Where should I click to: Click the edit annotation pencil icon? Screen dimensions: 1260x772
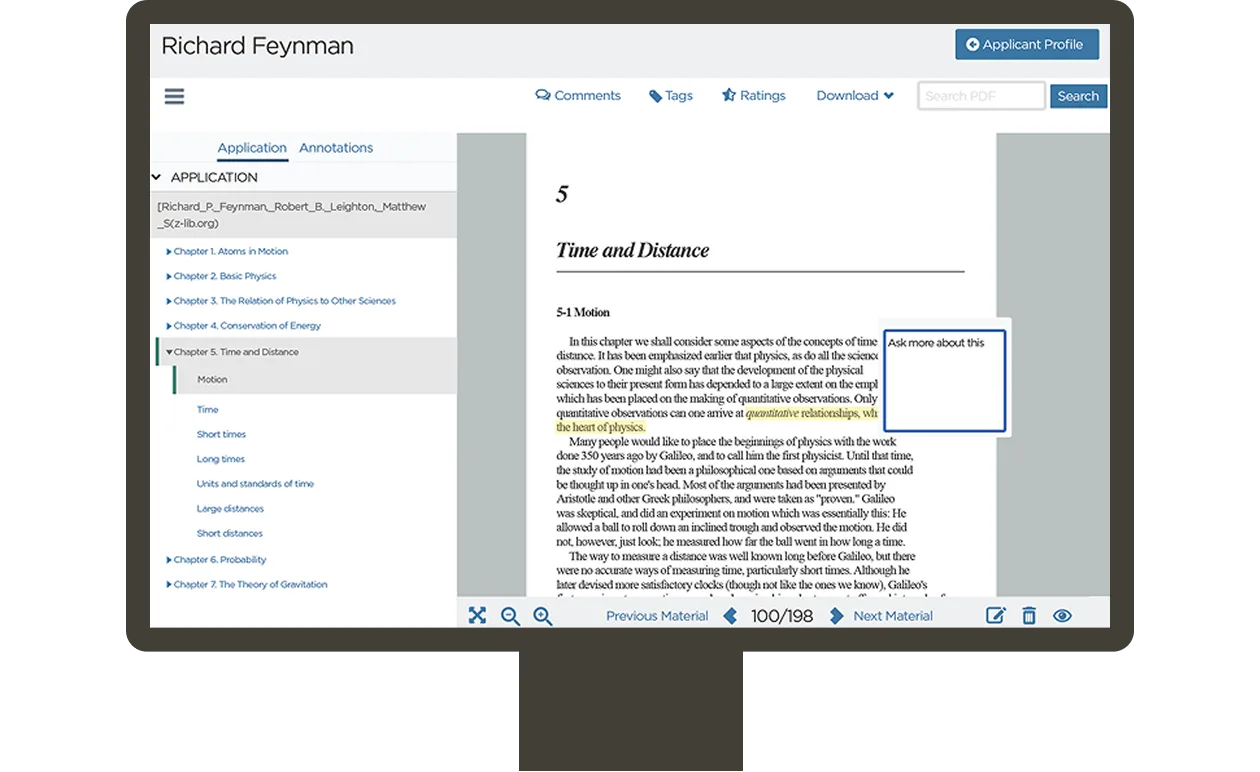[x=995, y=616]
